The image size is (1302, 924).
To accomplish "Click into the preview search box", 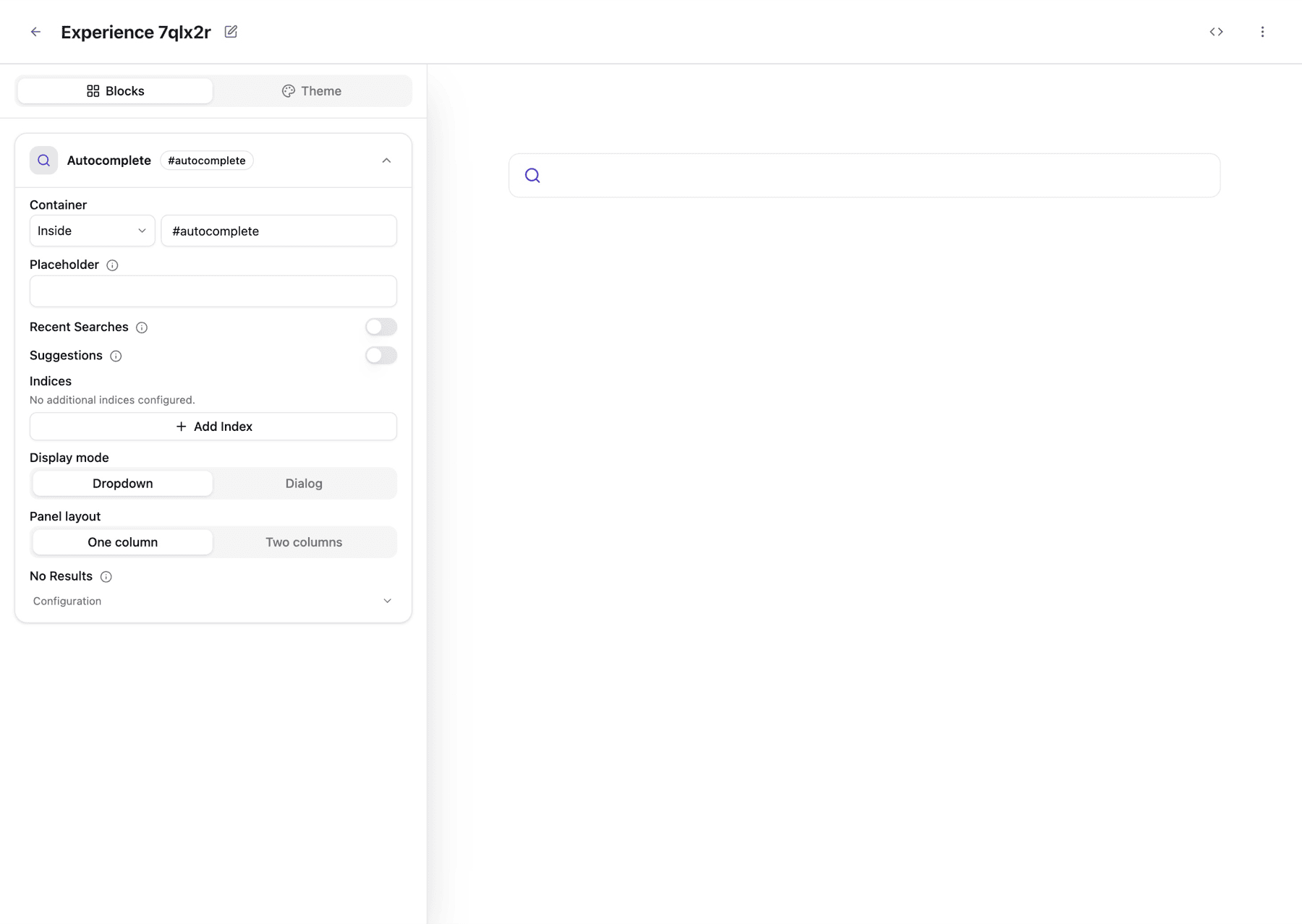I will point(864,175).
